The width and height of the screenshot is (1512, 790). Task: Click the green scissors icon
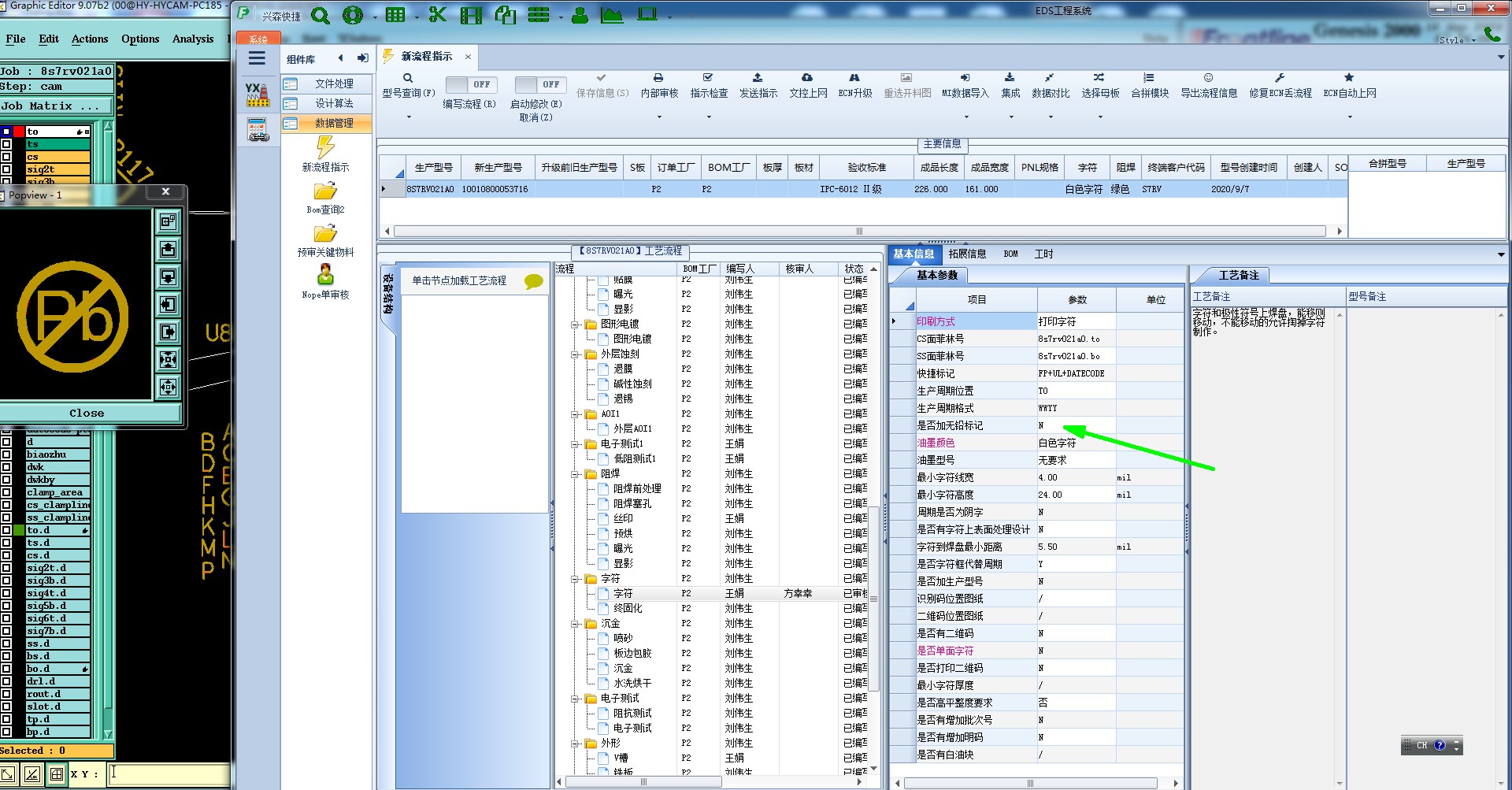(x=437, y=15)
